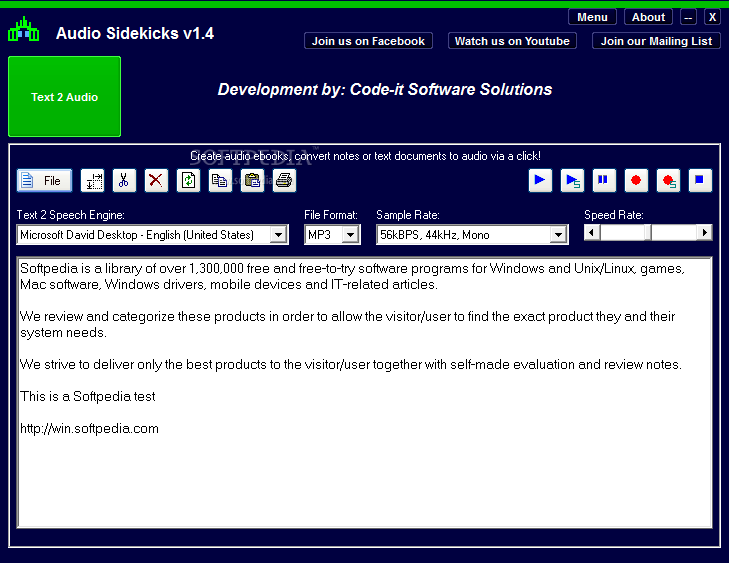The image size is (729, 563).
Task: Click the Audio Sidekicks logo icon
Action: click(x=24, y=30)
